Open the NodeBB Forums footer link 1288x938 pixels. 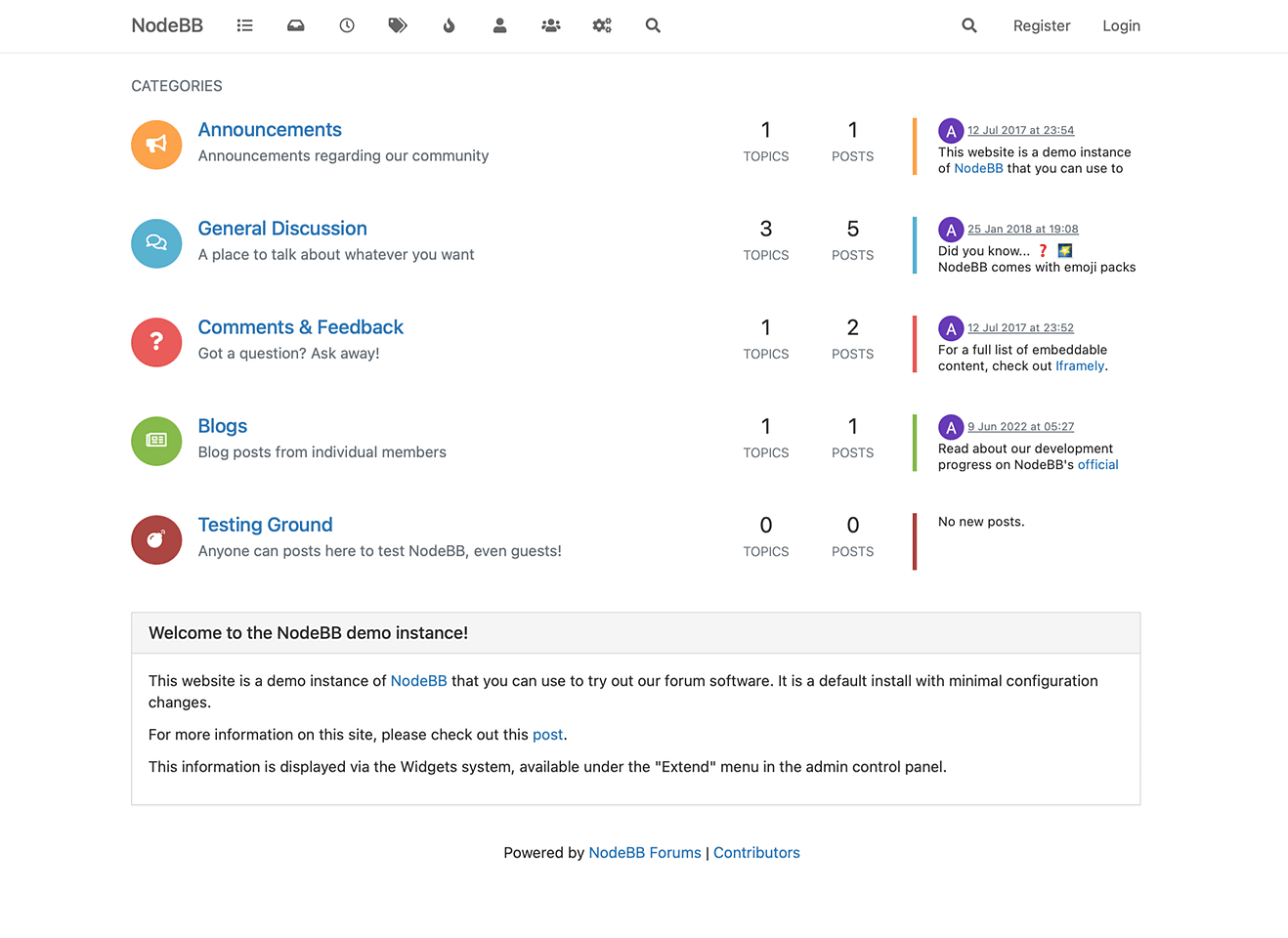pos(645,853)
